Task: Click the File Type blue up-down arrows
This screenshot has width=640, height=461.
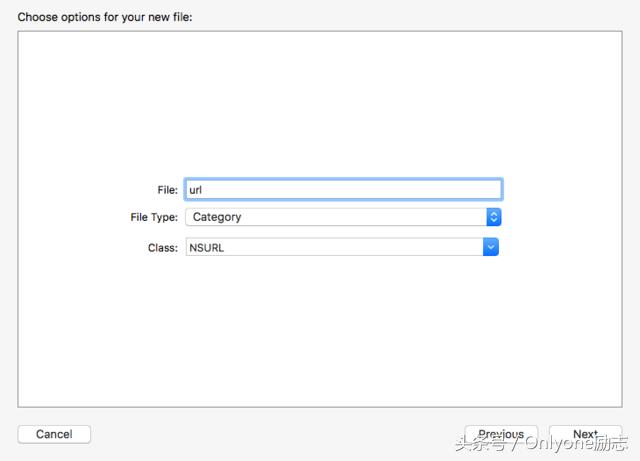Action: [493, 217]
